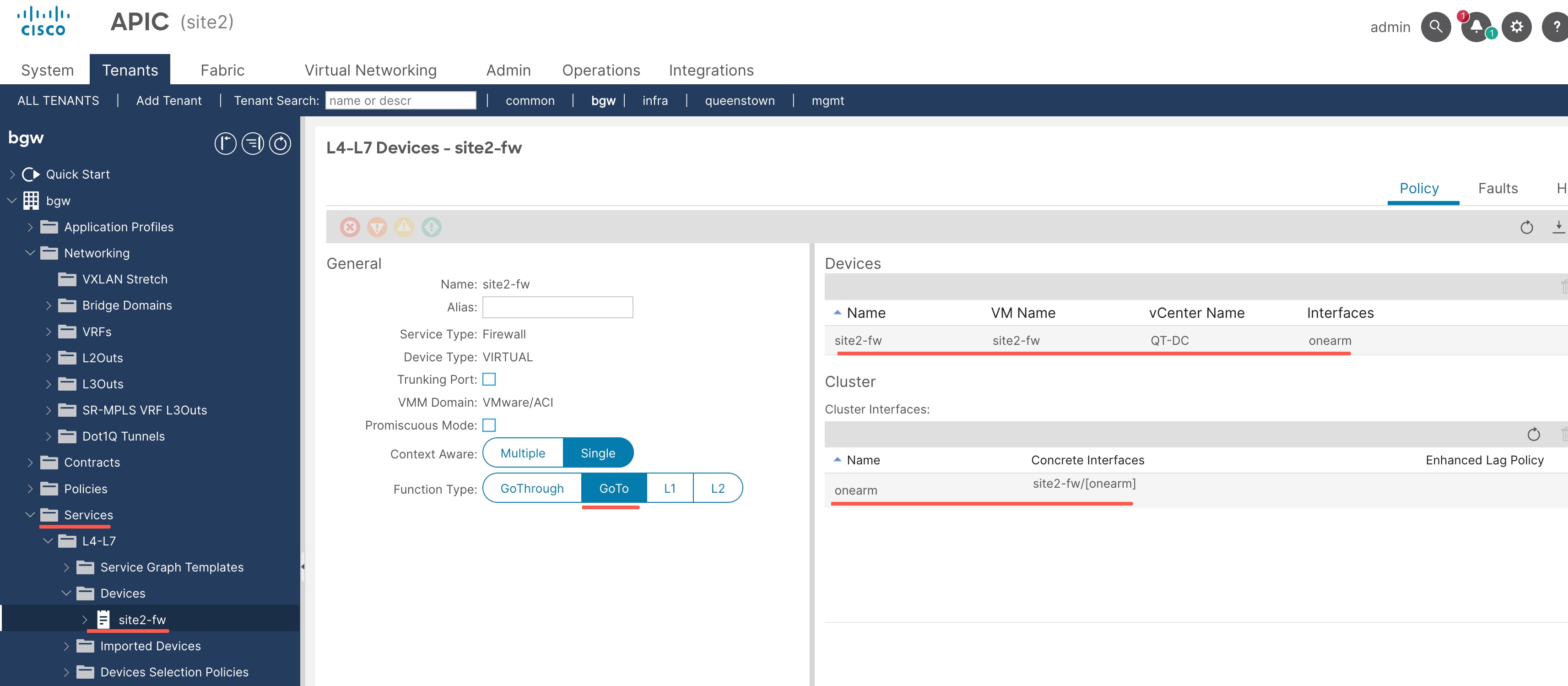Set Function Type to GoTo
This screenshot has height=686, width=1568.
click(614, 488)
